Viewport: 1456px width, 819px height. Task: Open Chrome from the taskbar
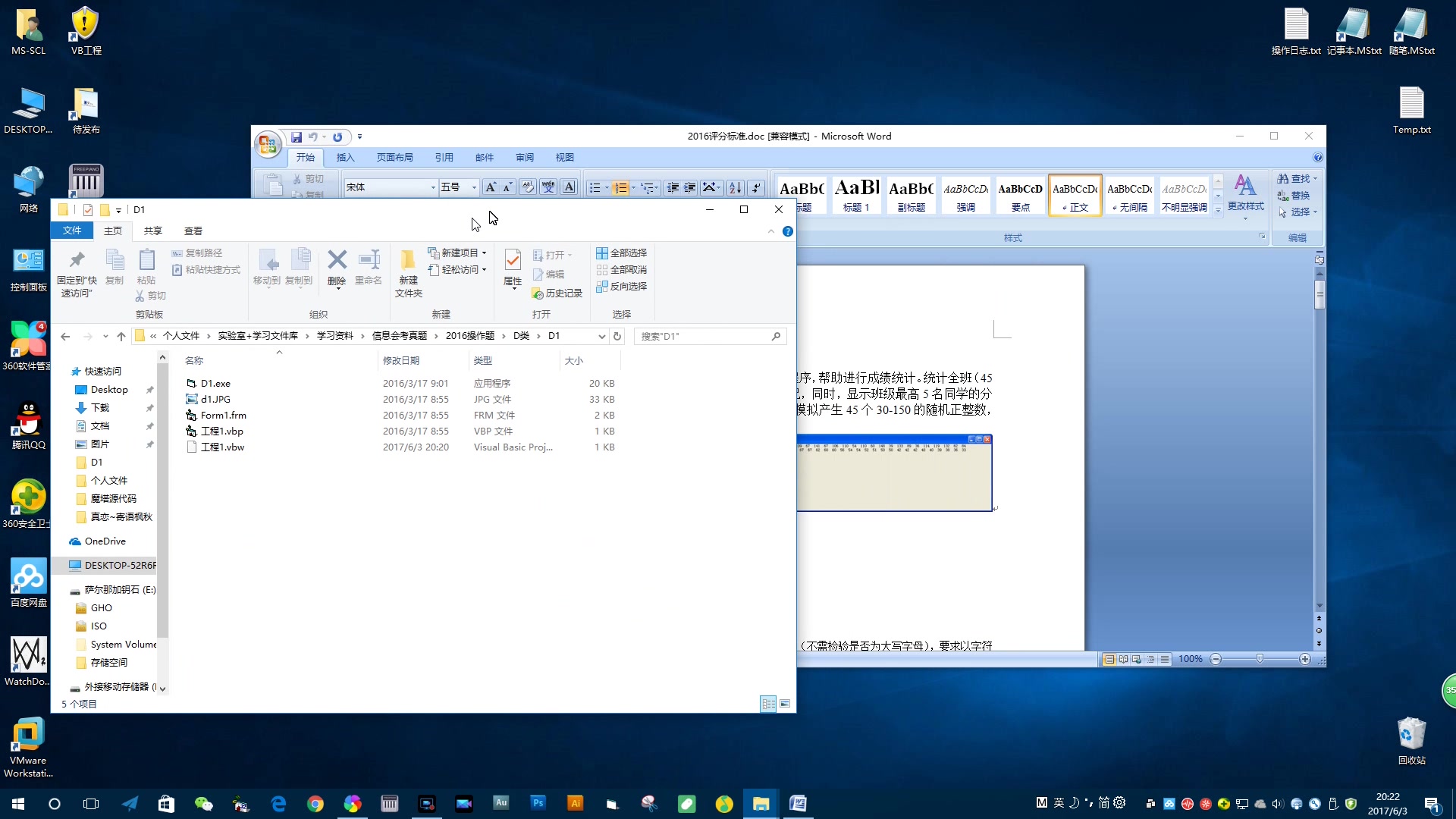pyautogui.click(x=315, y=804)
